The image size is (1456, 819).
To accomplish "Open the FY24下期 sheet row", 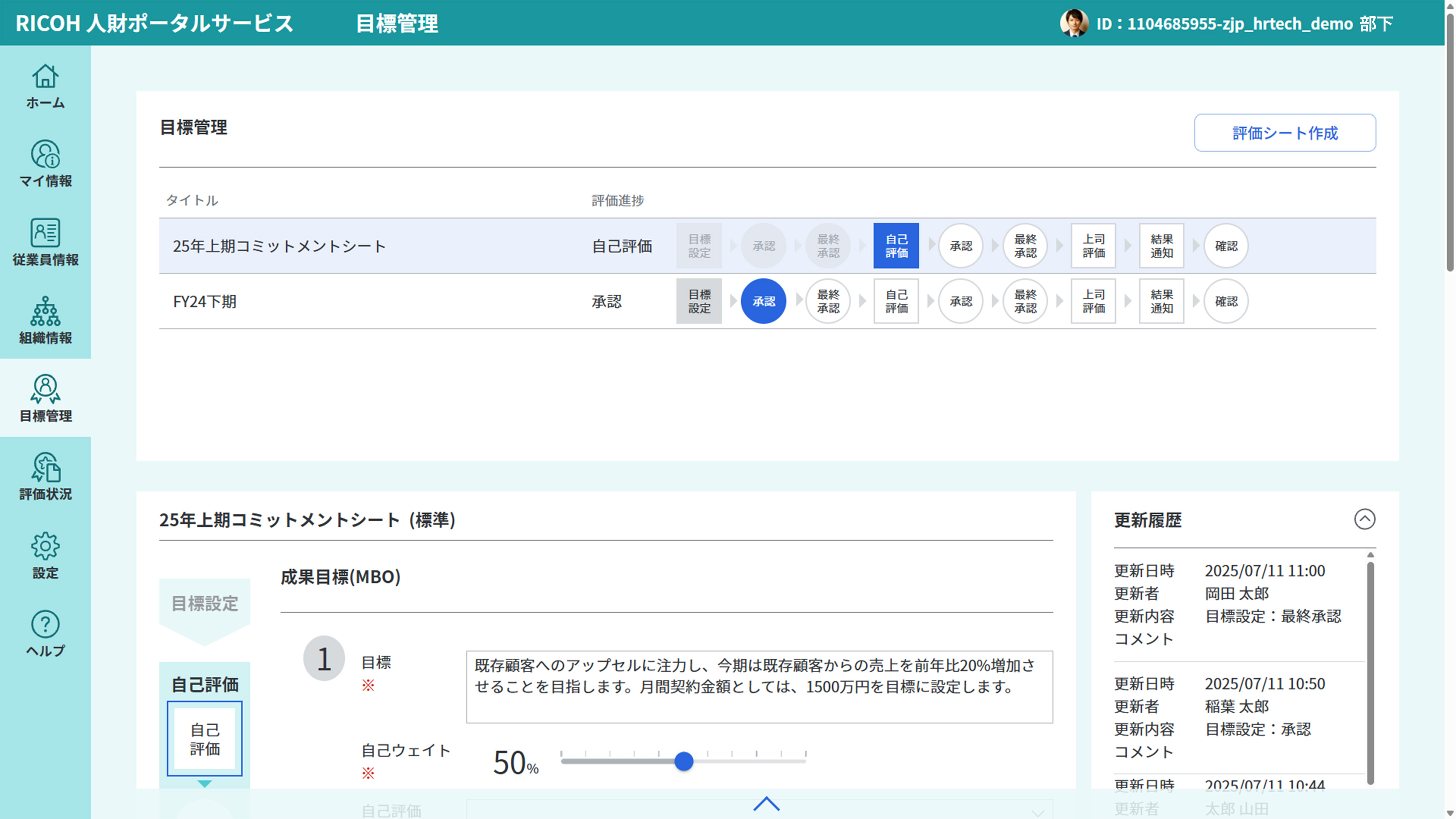I will (x=205, y=301).
